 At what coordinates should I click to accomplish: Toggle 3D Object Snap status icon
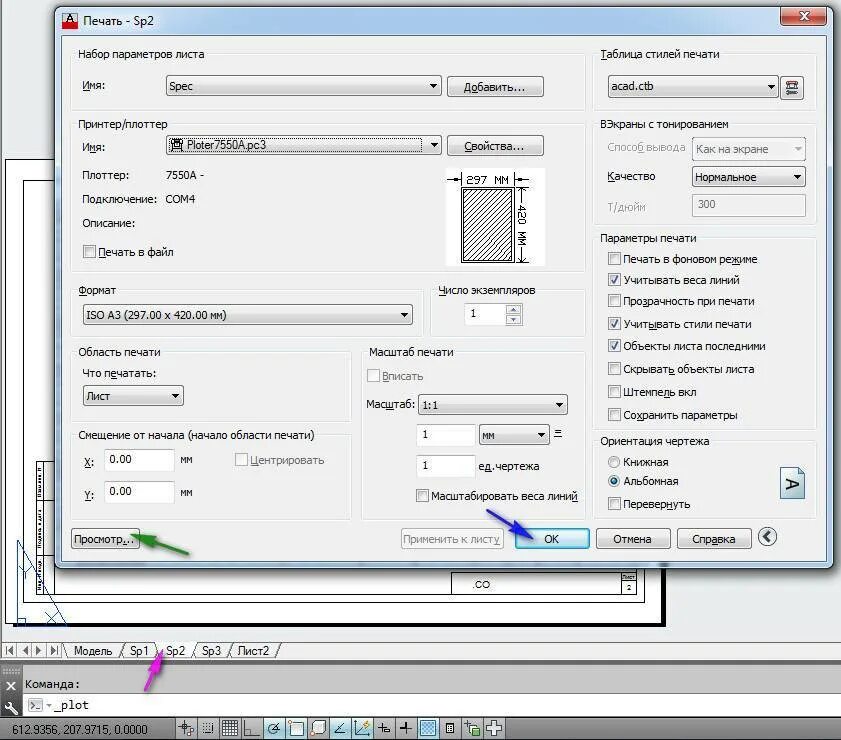(318, 728)
